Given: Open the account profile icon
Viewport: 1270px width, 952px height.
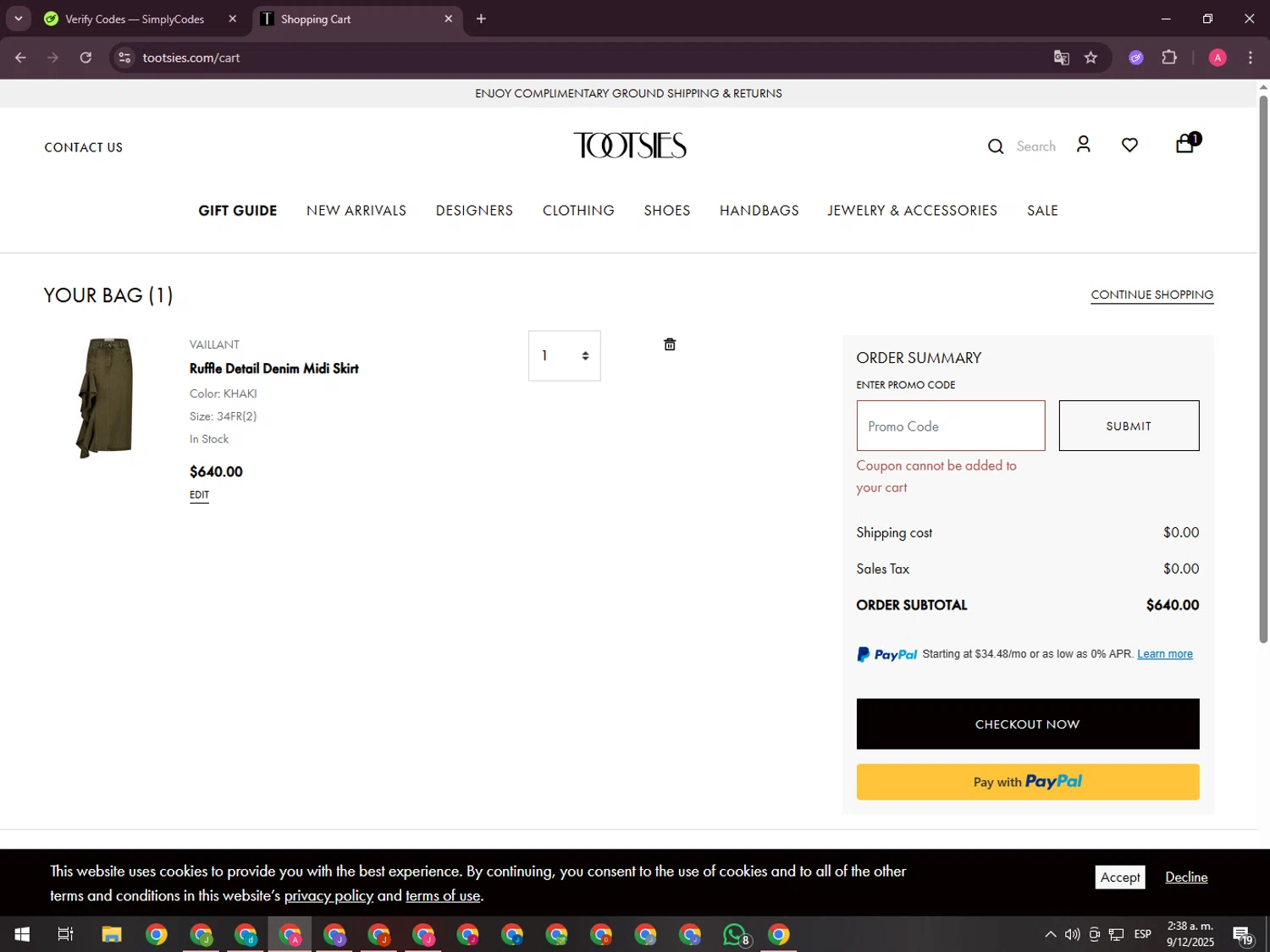Looking at the screenshot, I should pyautogui.click(x=1083, y=145).
